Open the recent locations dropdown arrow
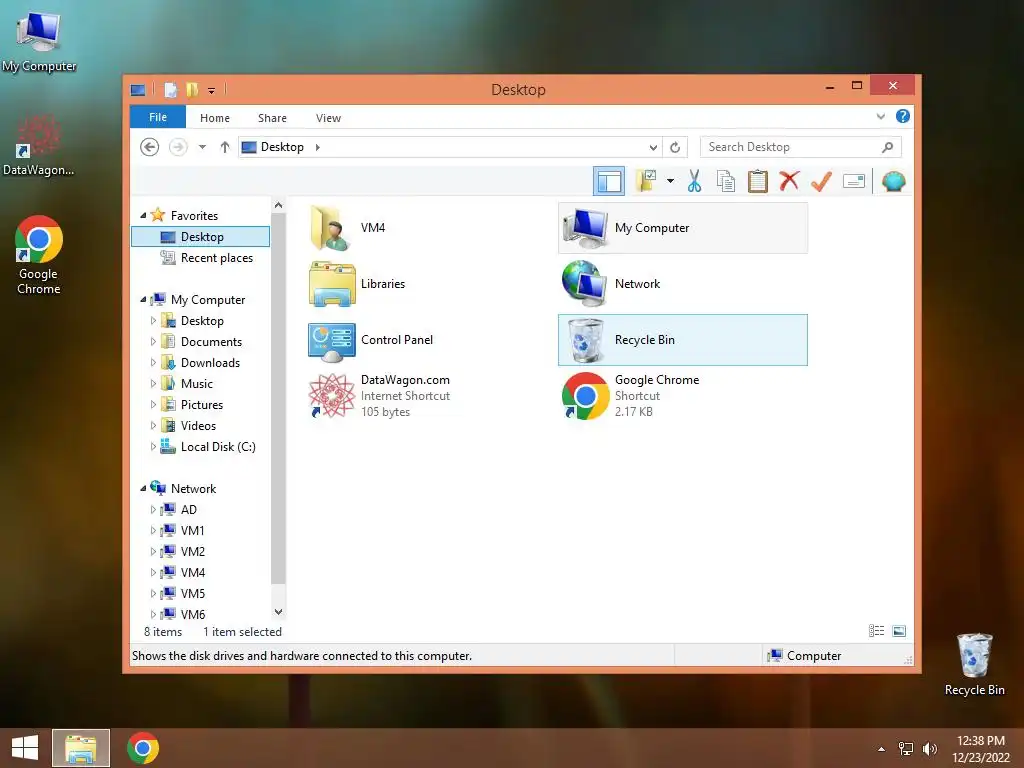This screenshot has width=1024, height=768. pyautogui.click(x=202, y=147)
